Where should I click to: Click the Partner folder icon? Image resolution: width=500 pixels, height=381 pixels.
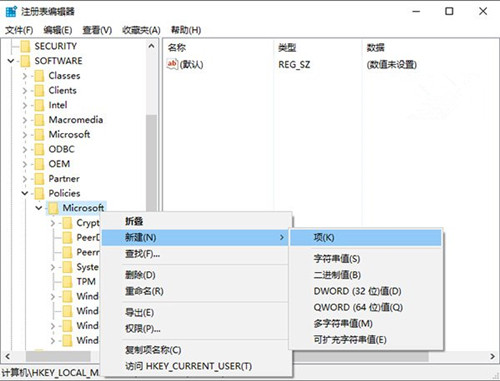pos(39,179)
